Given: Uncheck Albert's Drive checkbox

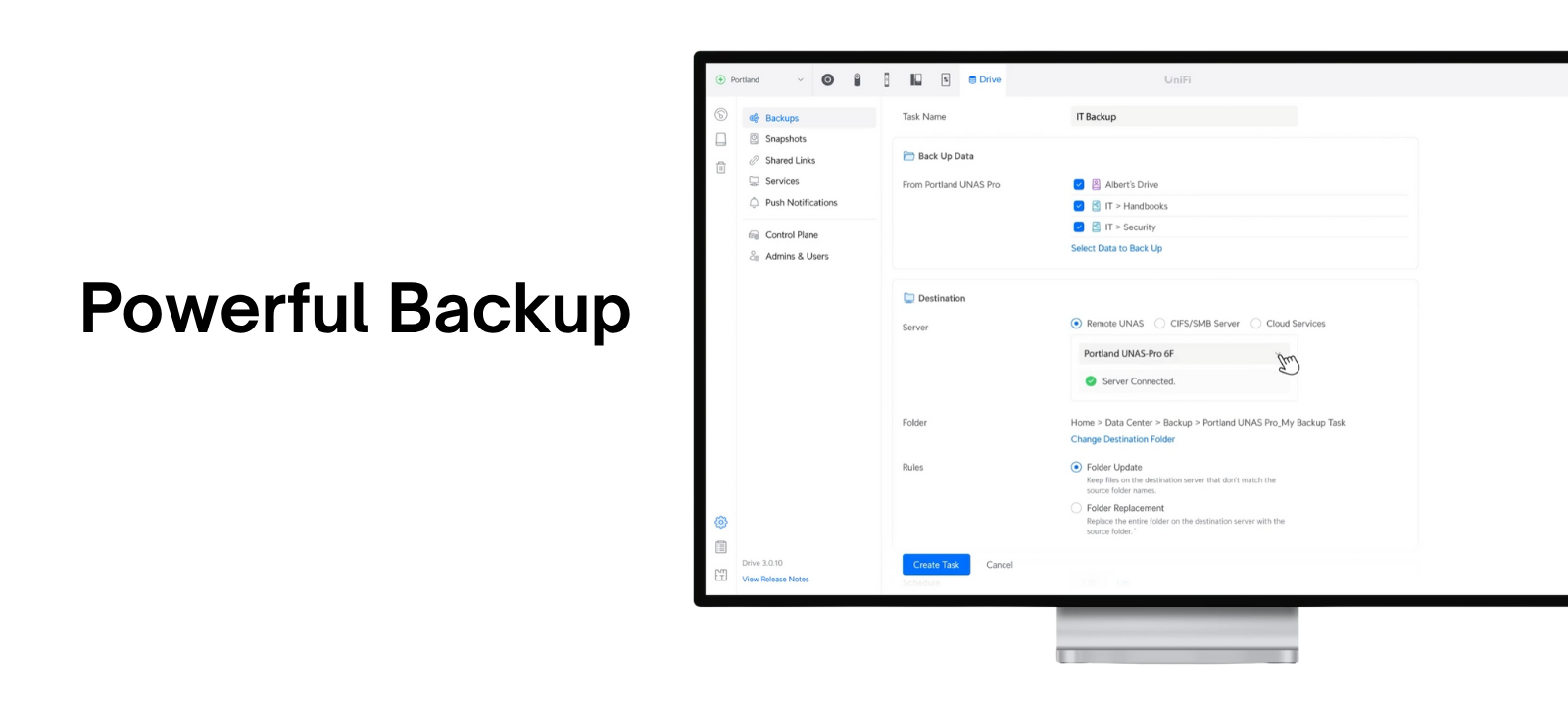Looking at the screenshot, I should (x=1079, y=185).
